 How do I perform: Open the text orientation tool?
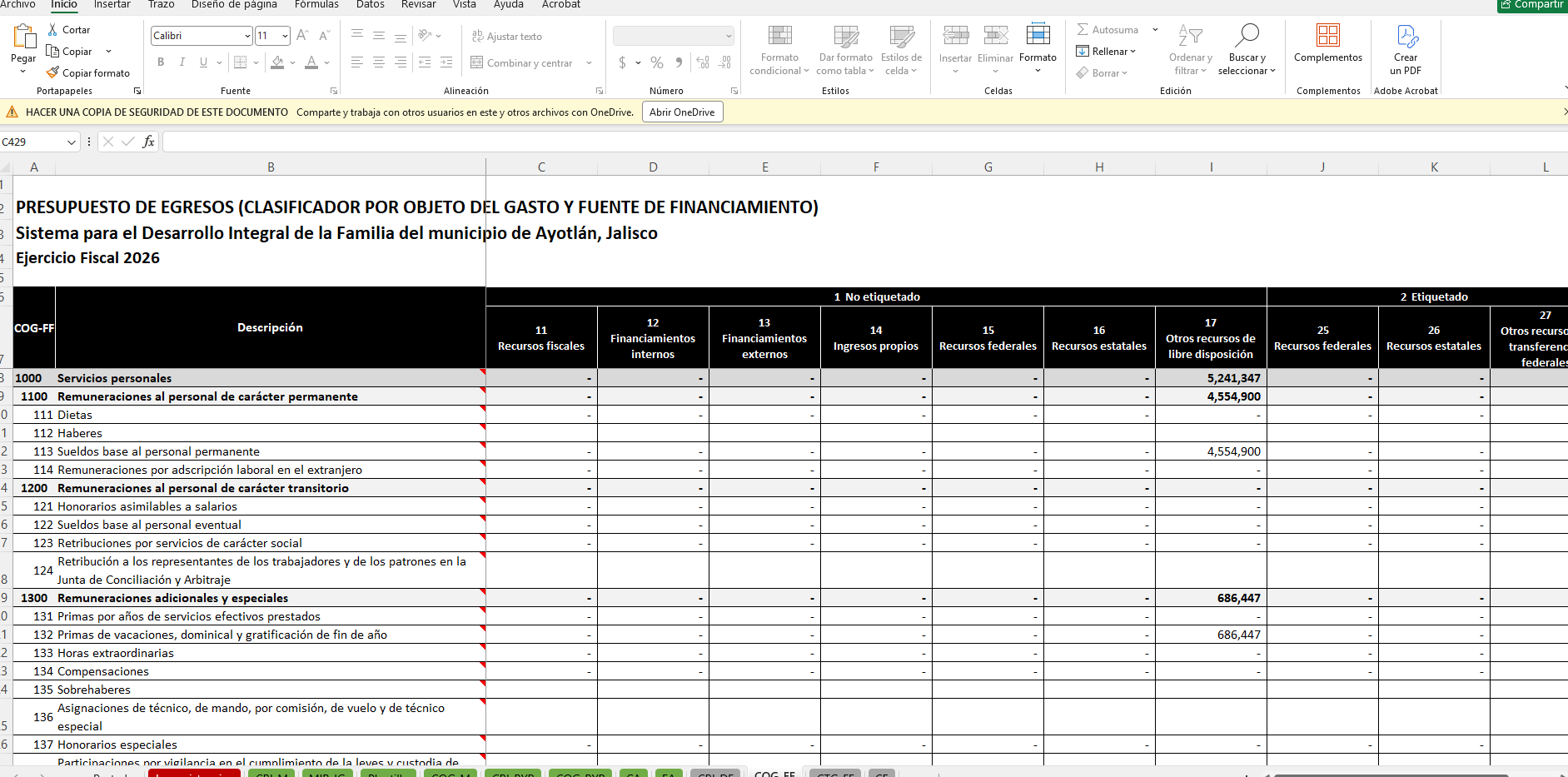[x=425, y=36]
